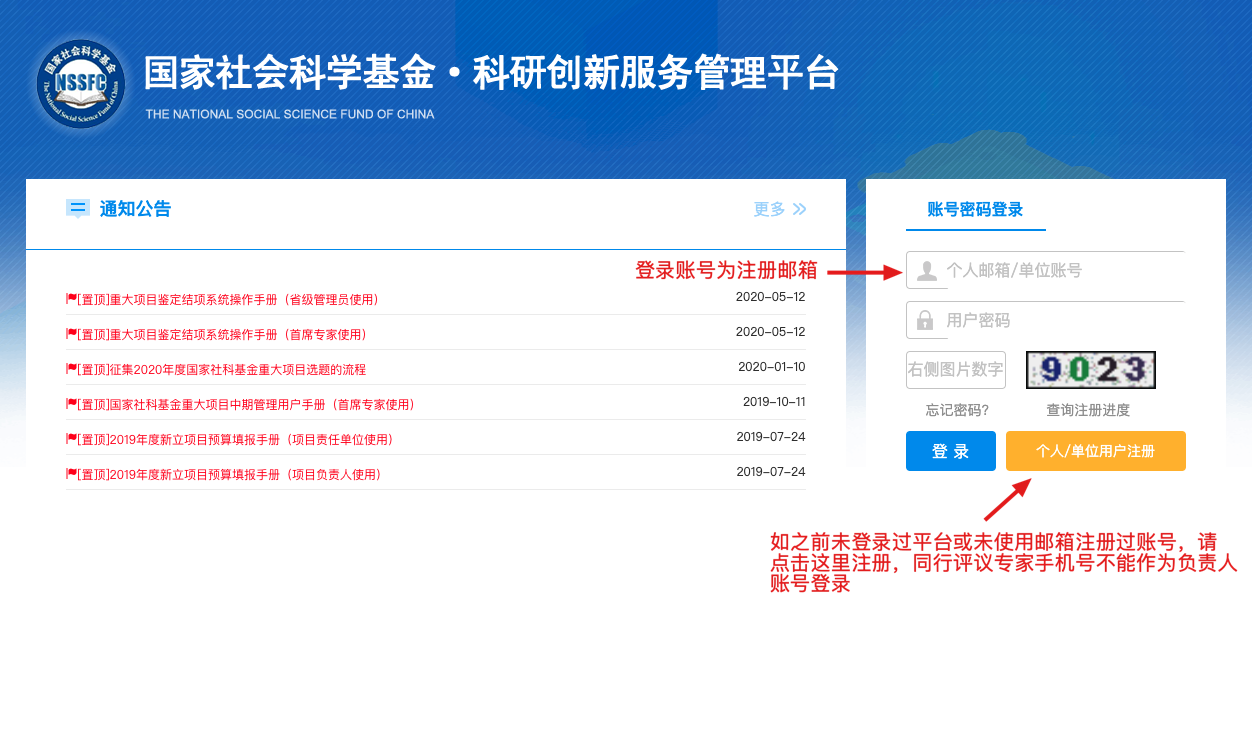Viewport: 1252px width, 743px height.
Task: Click the date 2020-01-10
Action: 771,367
